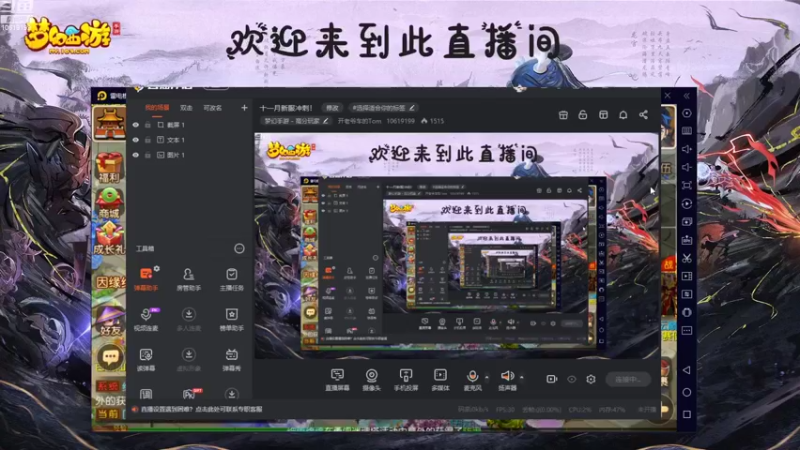Open the customer service help link

(x=203, y=409)
